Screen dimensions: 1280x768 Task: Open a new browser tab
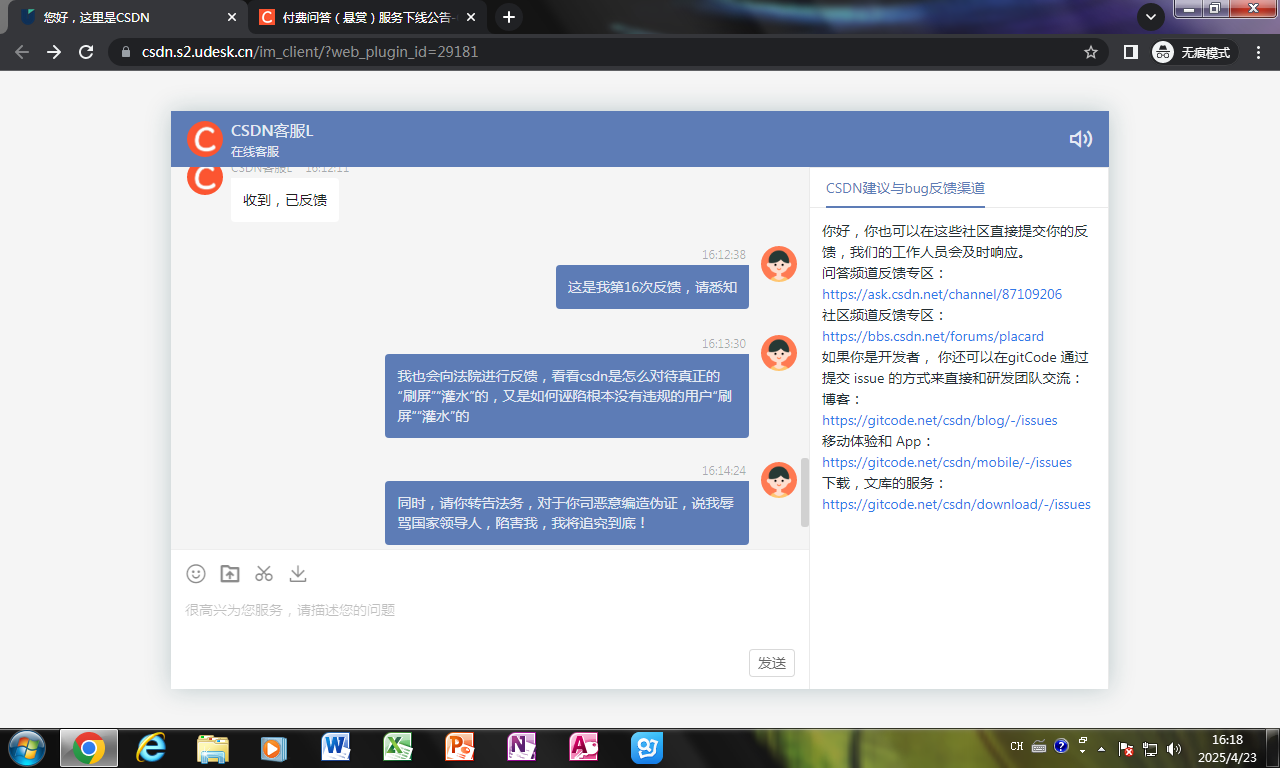tap(509, 17)
